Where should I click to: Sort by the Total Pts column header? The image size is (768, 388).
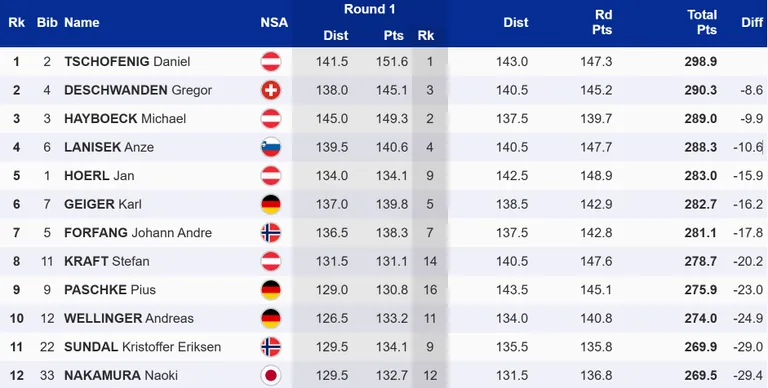(702, 22)
